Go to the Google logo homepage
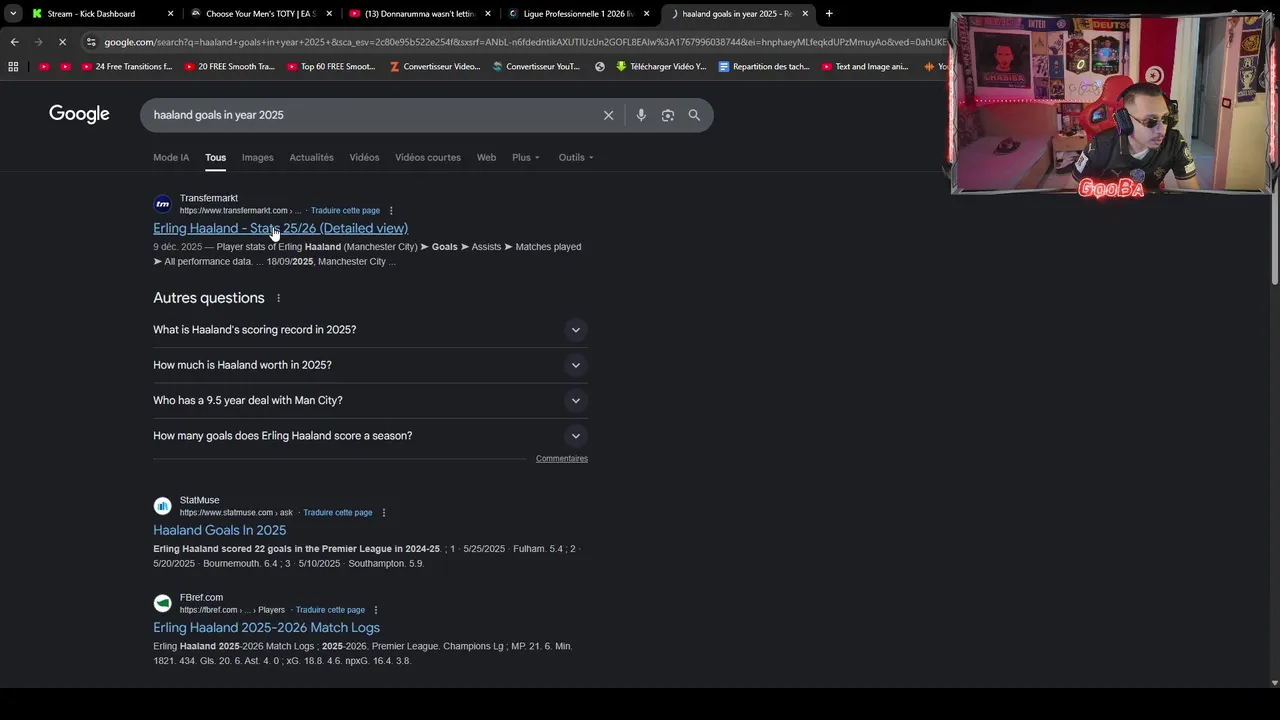 pyautogui.click(x=79, y=114)
